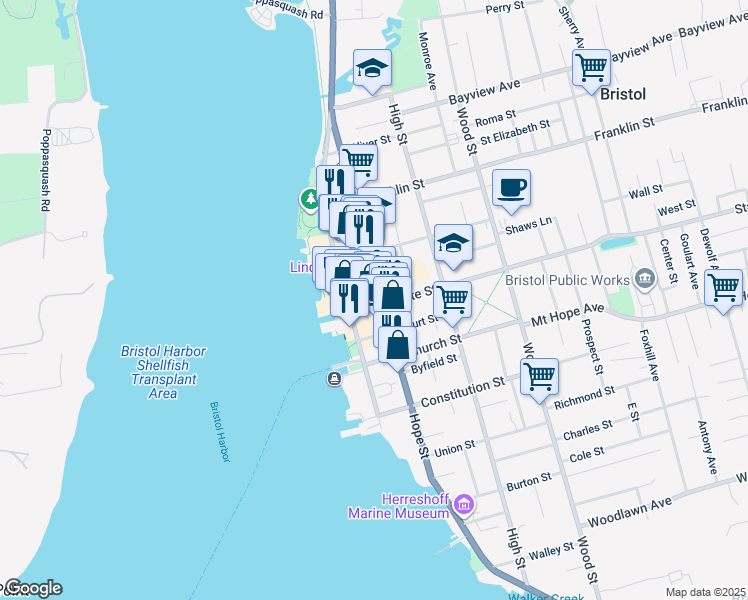Image resolution: width=748 pixels, height=600 pixels.
Task: Click the green park tree icon
Action: coord(310,198)
